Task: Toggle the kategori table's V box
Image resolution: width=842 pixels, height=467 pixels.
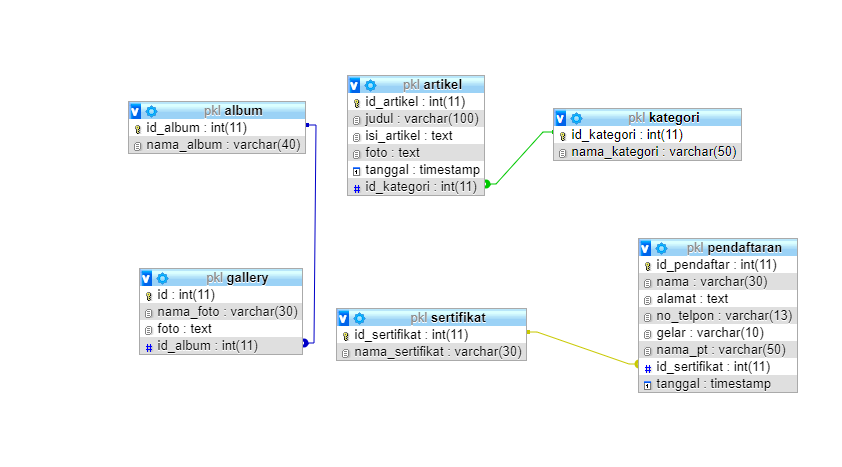Action: 561,118
